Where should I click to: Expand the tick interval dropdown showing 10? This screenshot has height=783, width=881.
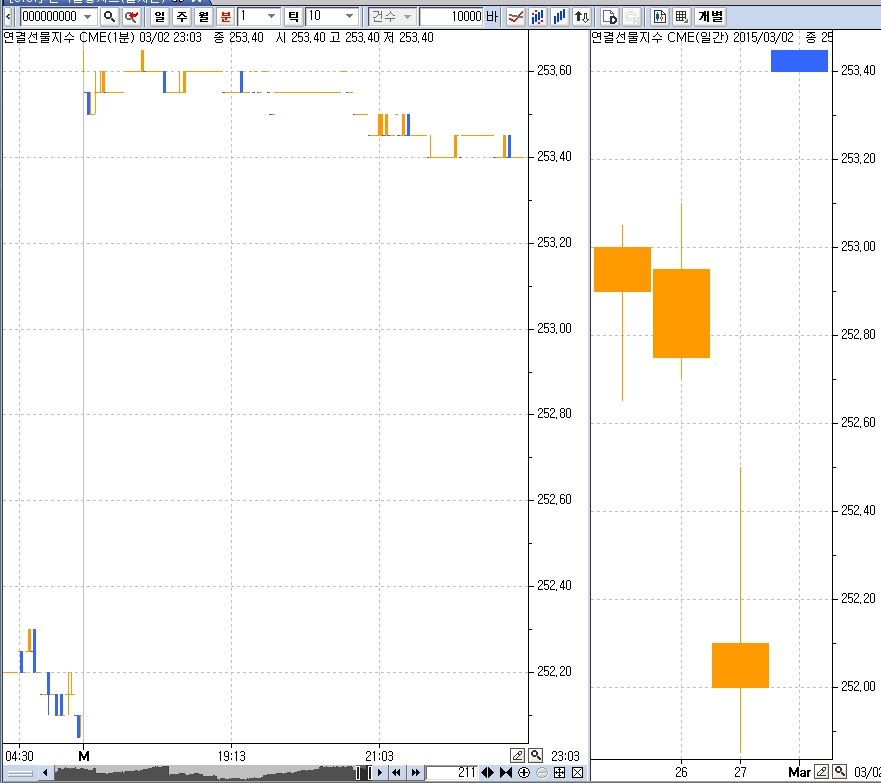click(x=349, y=17)
